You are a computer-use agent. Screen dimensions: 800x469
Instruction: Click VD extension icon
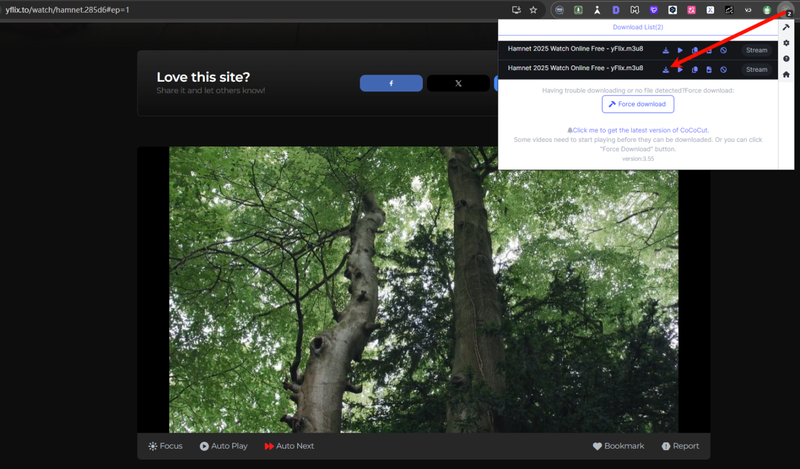[748, 10]
